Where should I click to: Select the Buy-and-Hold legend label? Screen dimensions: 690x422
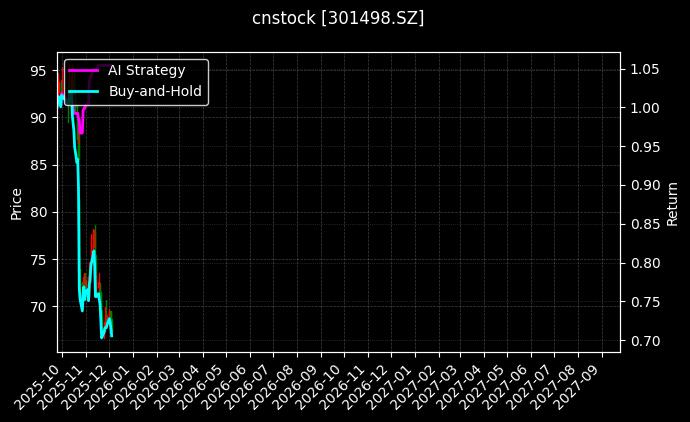[155, 92]
